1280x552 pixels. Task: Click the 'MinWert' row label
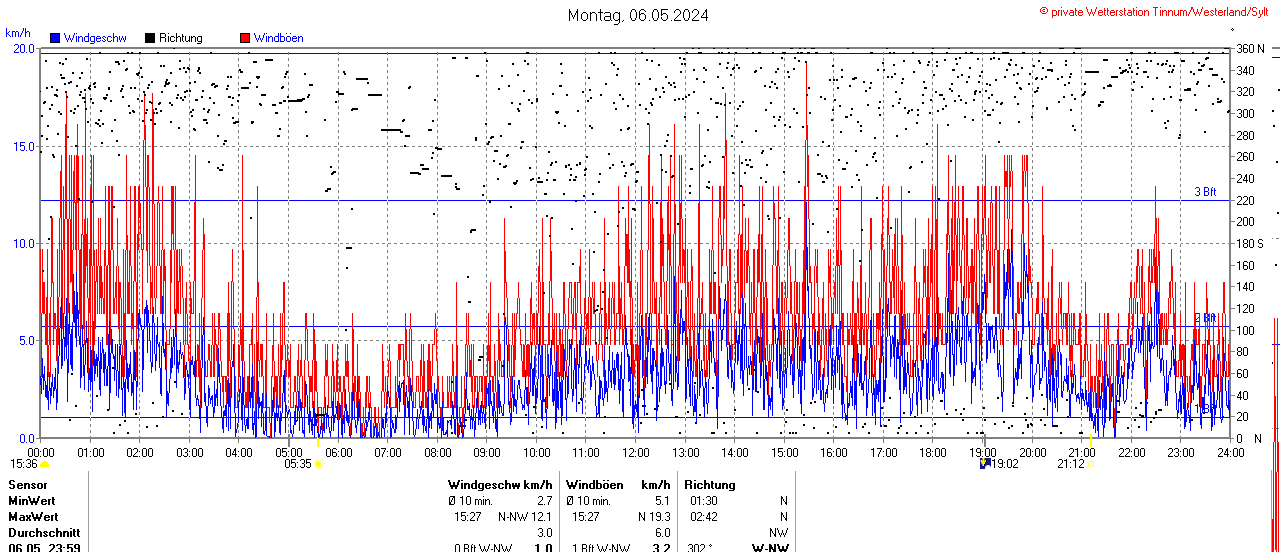[32, 501]
